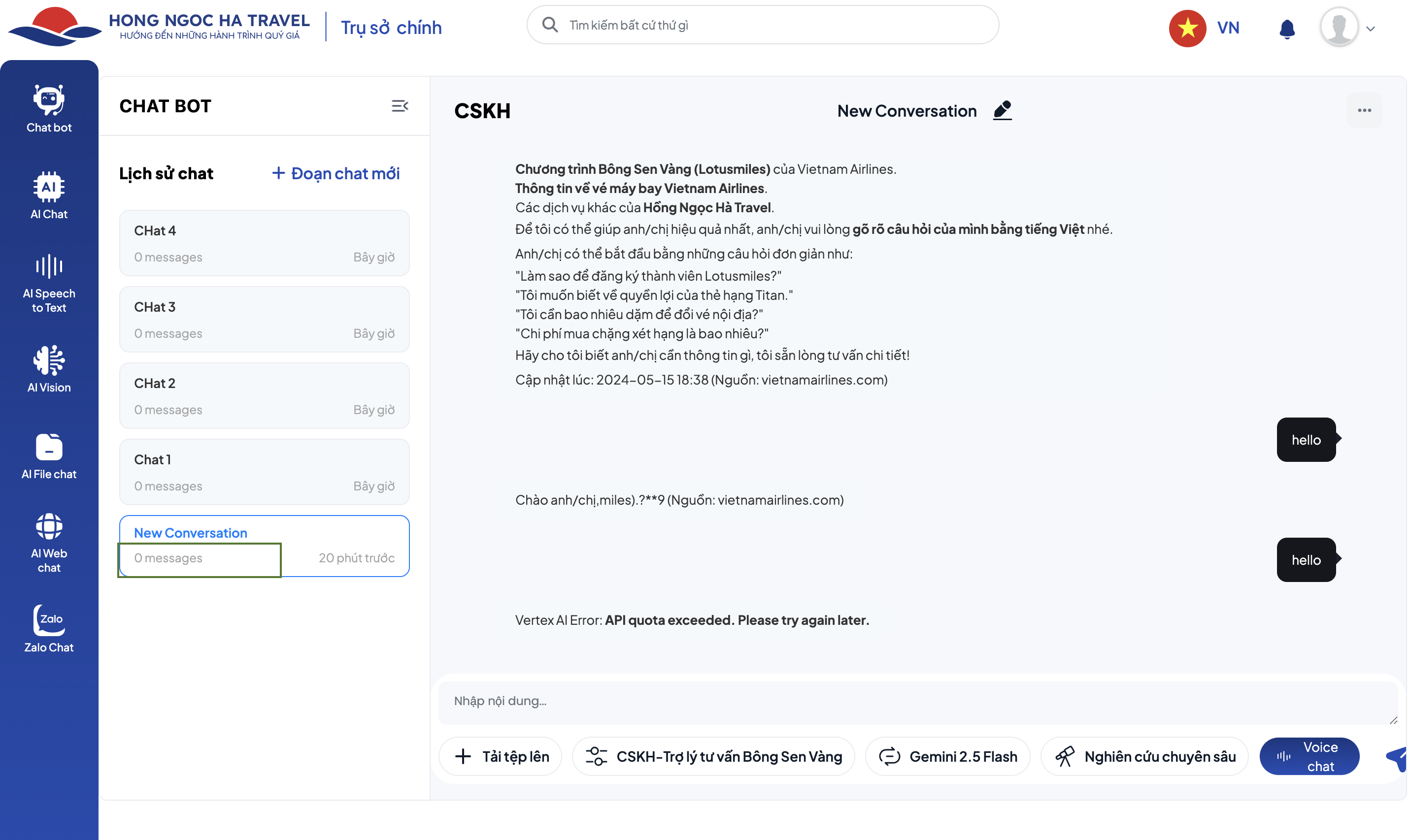Image resolution: width=1411 pixels, height=840 pixels.
Task: Select the CHat 4 conversation
Action: click(264, 243)
